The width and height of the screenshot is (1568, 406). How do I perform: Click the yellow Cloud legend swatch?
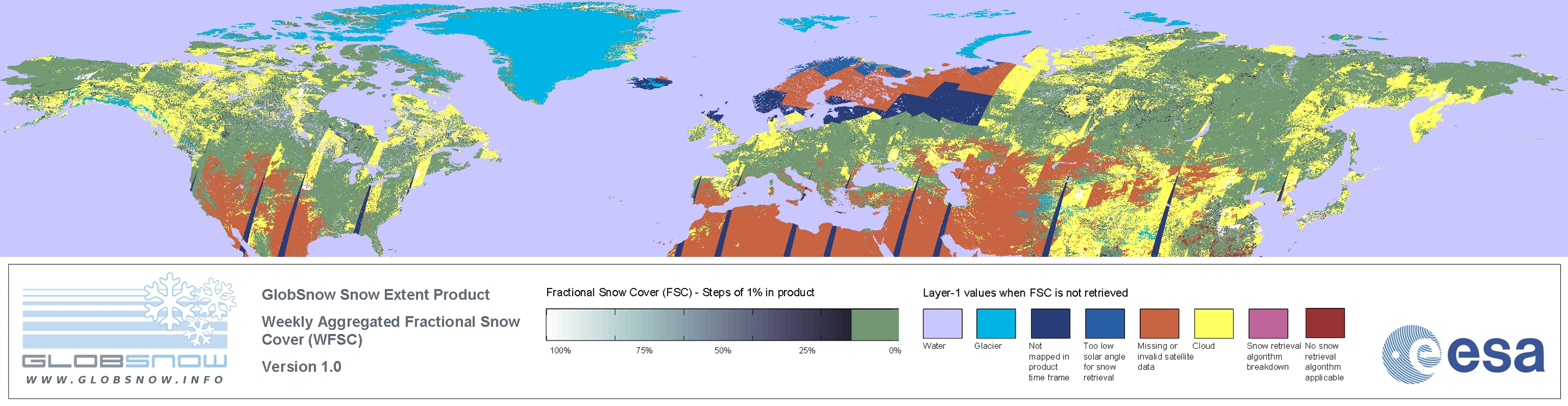point(1213,323)
